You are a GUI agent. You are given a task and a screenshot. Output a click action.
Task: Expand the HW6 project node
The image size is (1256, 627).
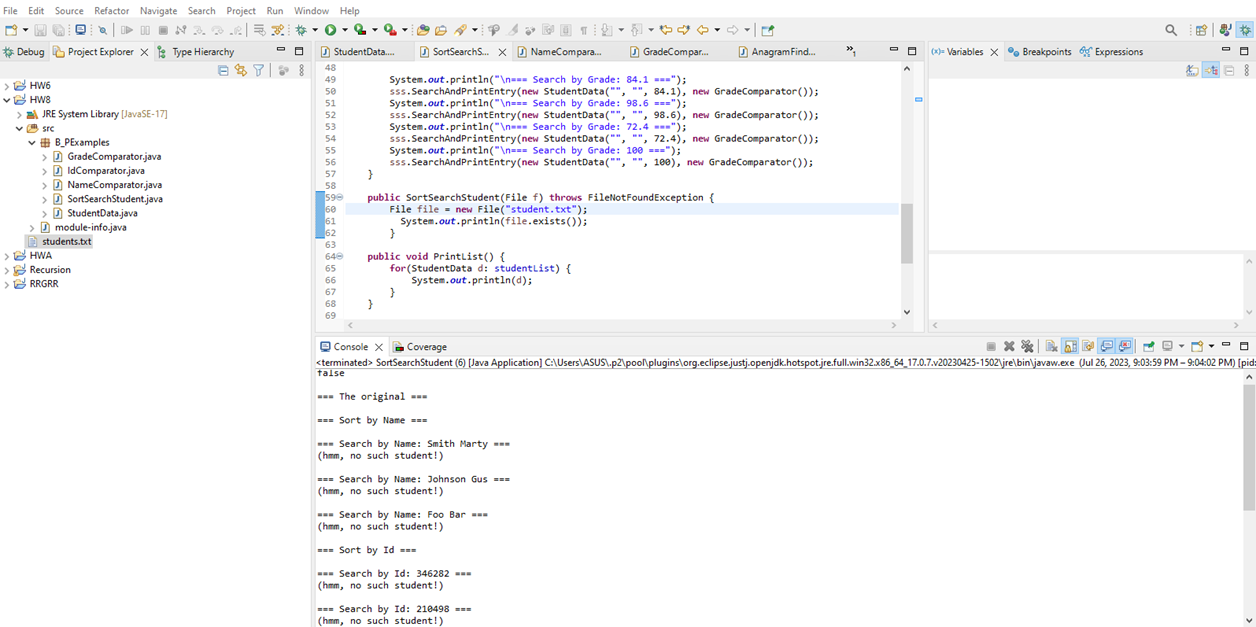(7, 86)
